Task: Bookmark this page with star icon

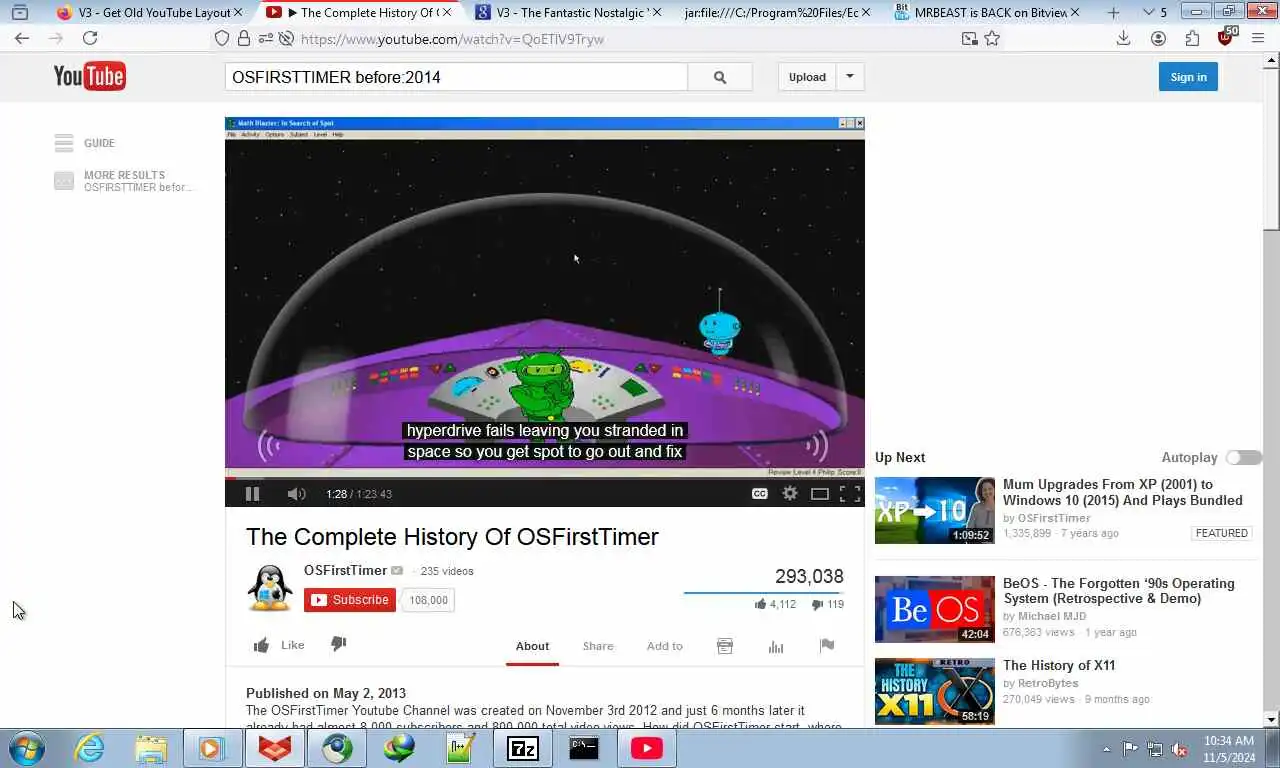Action: (x=992, y=38)
